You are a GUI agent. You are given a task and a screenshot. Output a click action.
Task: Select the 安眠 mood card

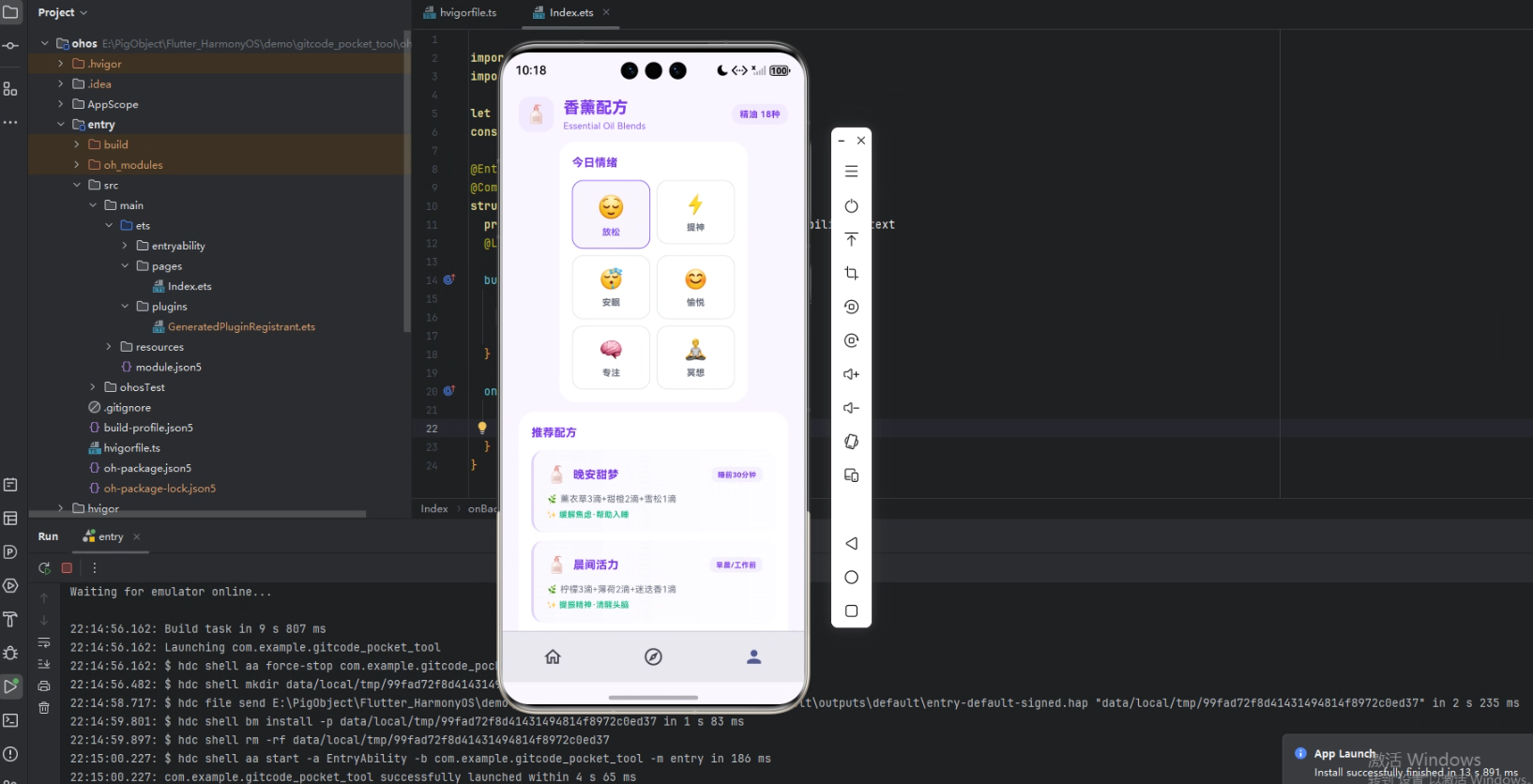coord(611,287)
